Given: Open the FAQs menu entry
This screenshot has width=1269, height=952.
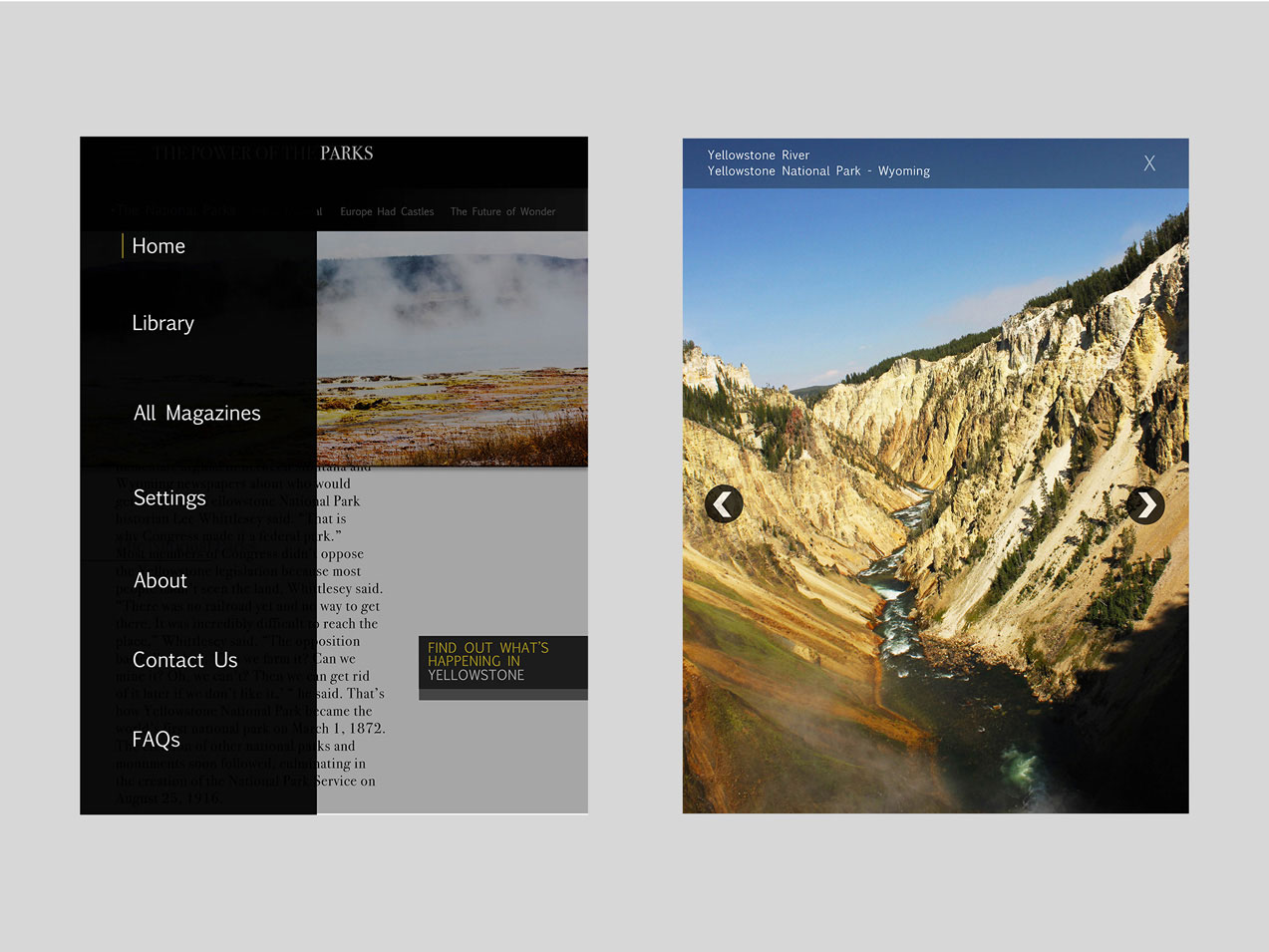Looking at the screenshot, I should (156, 740).
